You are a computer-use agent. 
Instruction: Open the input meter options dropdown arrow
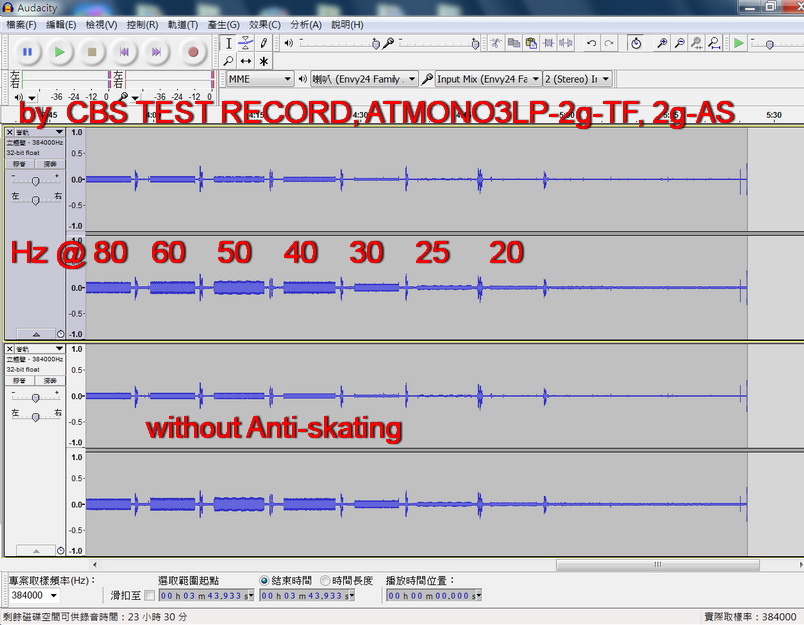[x=135, y=97]
